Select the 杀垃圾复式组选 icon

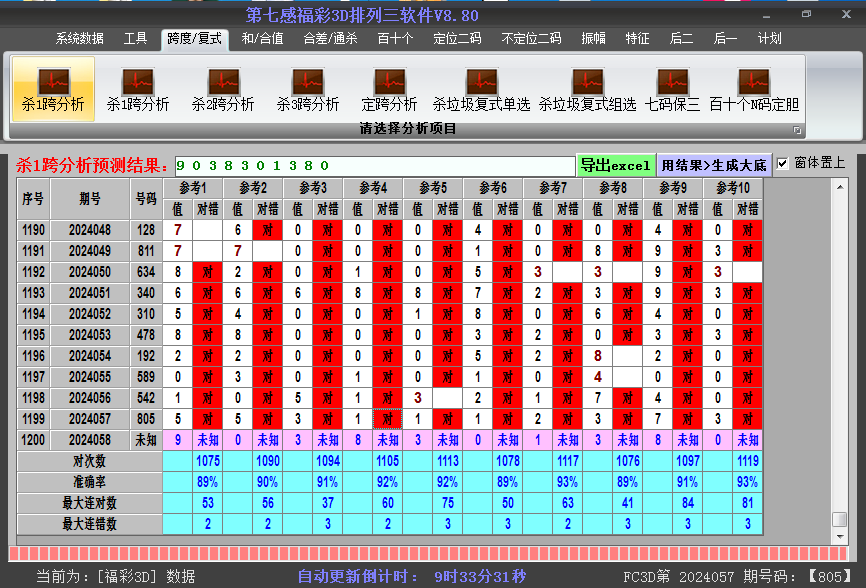(x=588, y=89)
